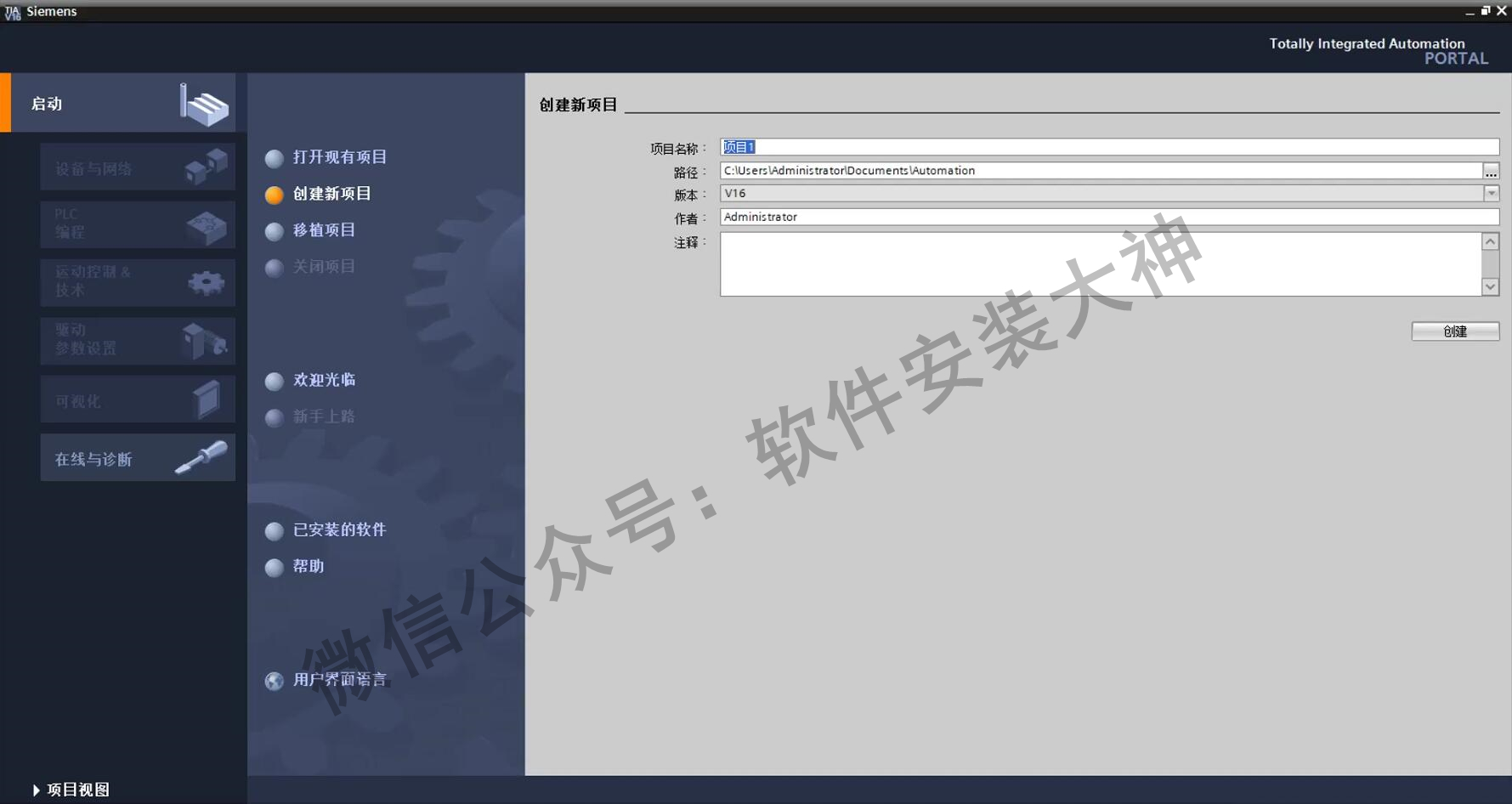The image size is (1512, 804).
Task: Click the 关闭项目 link text
Action: click(325, 267)
